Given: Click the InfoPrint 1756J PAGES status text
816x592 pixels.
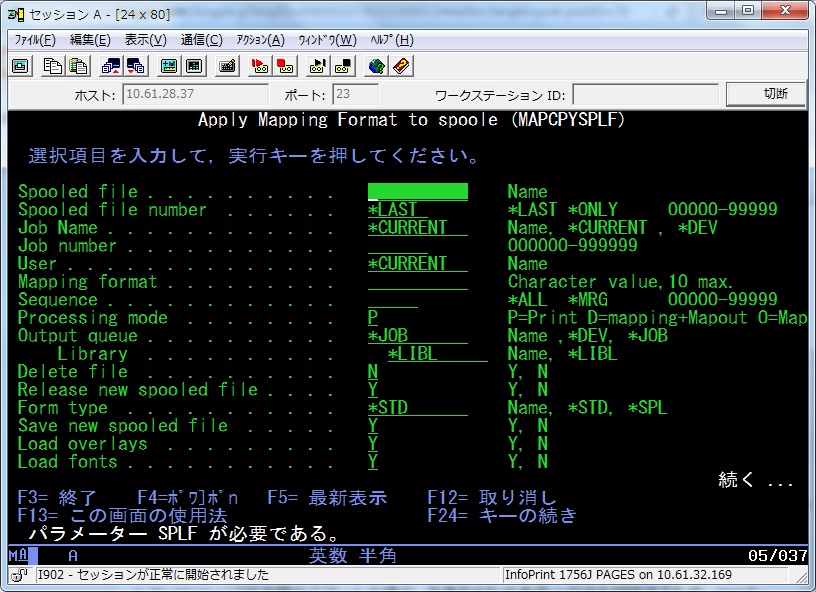Looking at the screenshot, I should (618, 575).
